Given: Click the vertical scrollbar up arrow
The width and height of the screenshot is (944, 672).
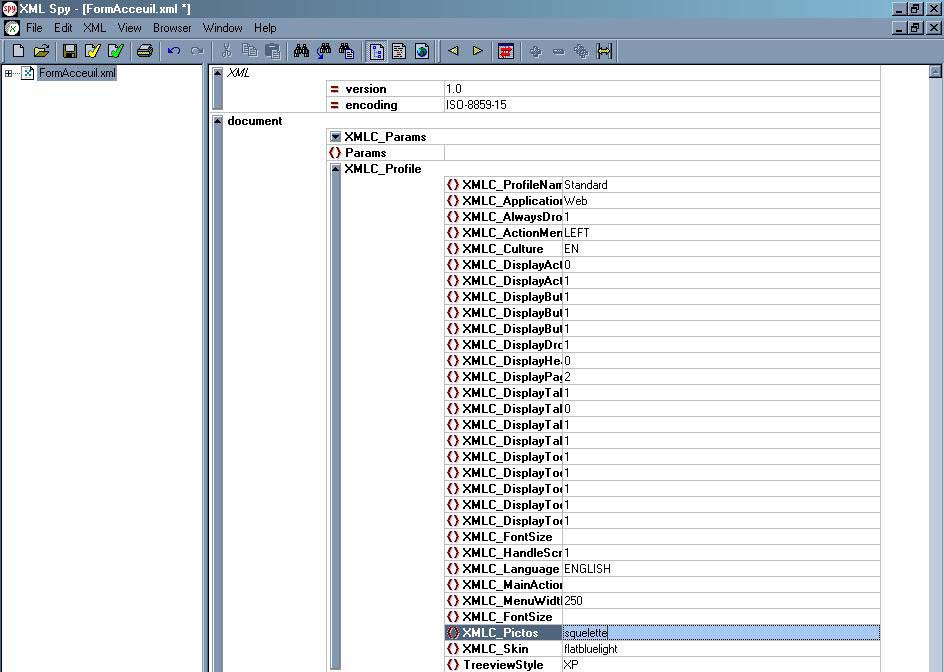Looking at the screenshot, I should (936, 72).
